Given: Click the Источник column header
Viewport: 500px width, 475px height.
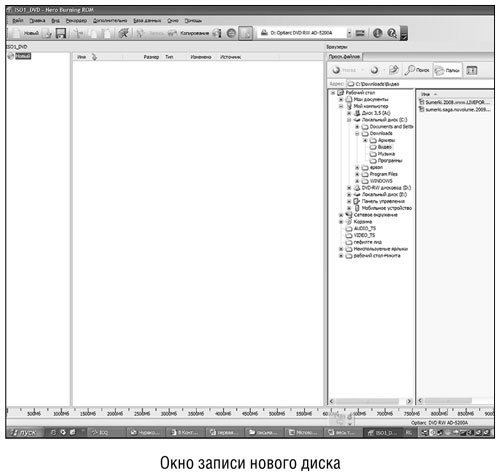Looking at the screenshot, I should pos(230,57).
